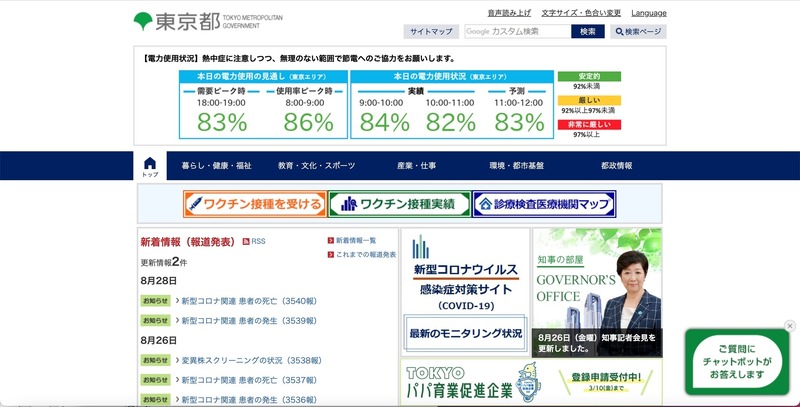The height and width of the screenshot is (407, 800).
Task: Open the ワクチン接種実績 chart banner
Action: pyautogui.click(x=398, y=204)
